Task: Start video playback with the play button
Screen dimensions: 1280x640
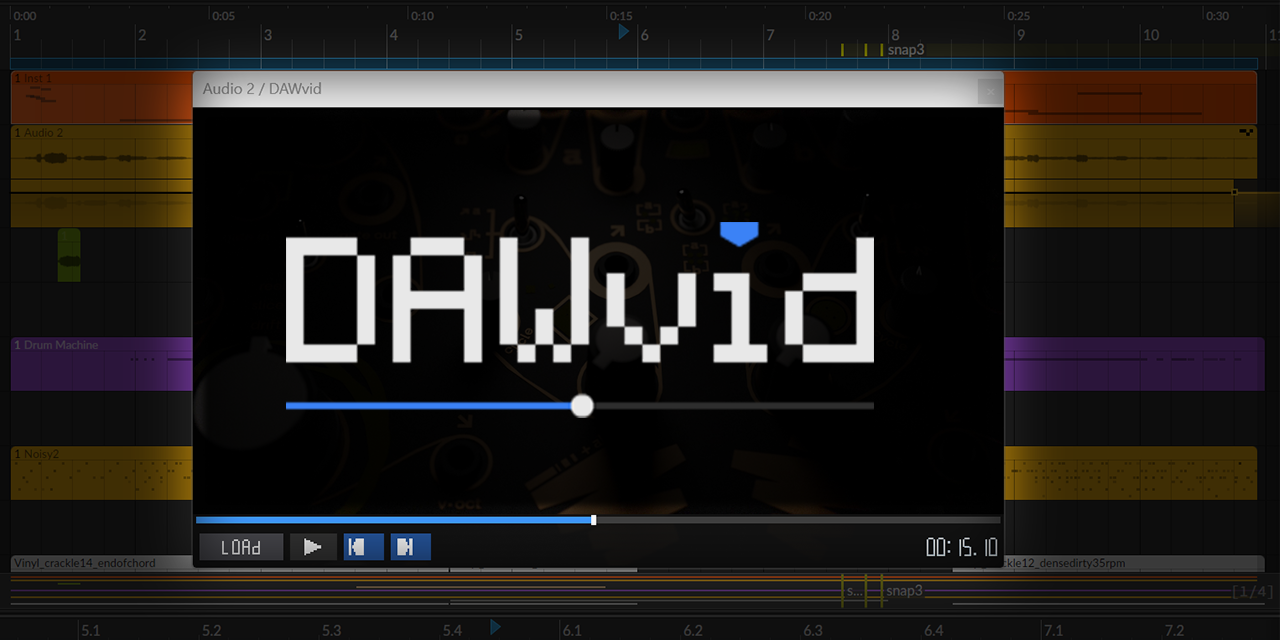Action: 313,547
